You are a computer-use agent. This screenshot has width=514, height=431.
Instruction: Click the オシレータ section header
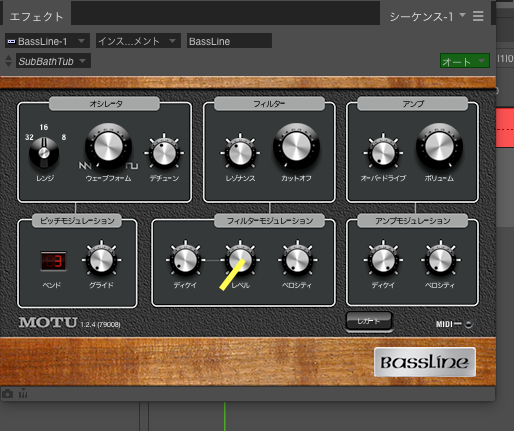[104, 104]
